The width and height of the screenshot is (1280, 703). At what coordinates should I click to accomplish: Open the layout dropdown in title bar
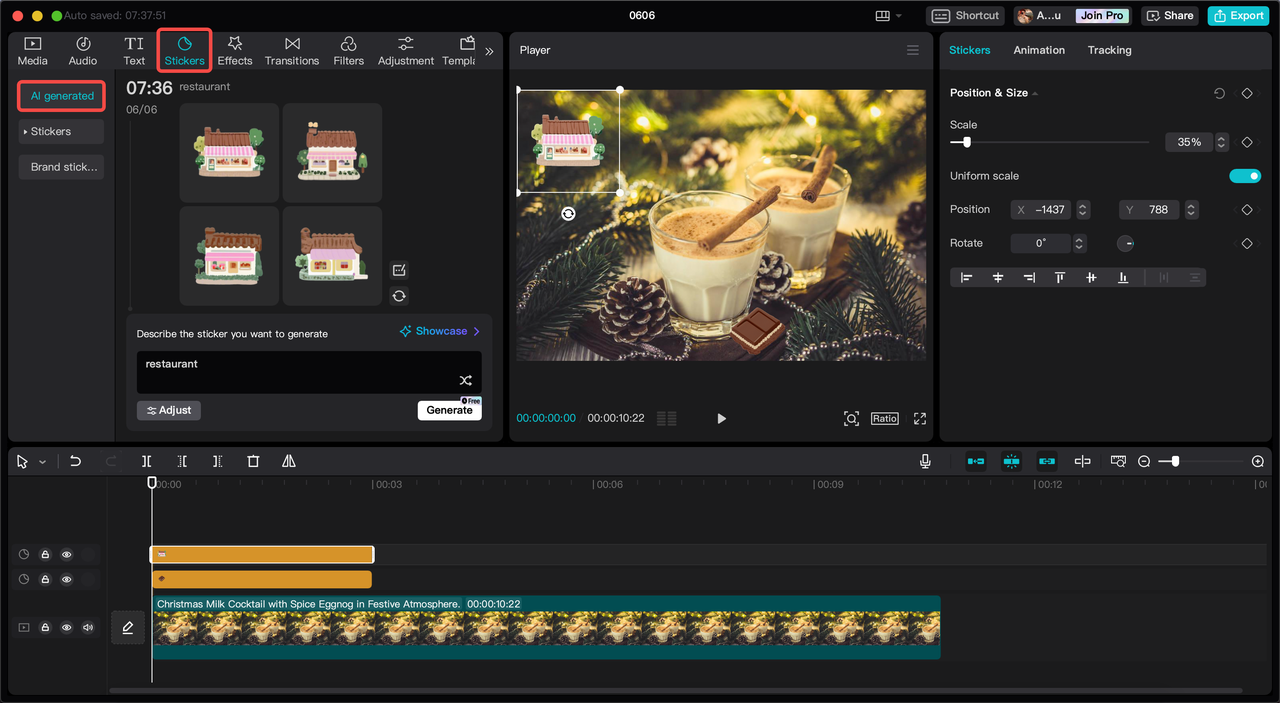(888, 15)
